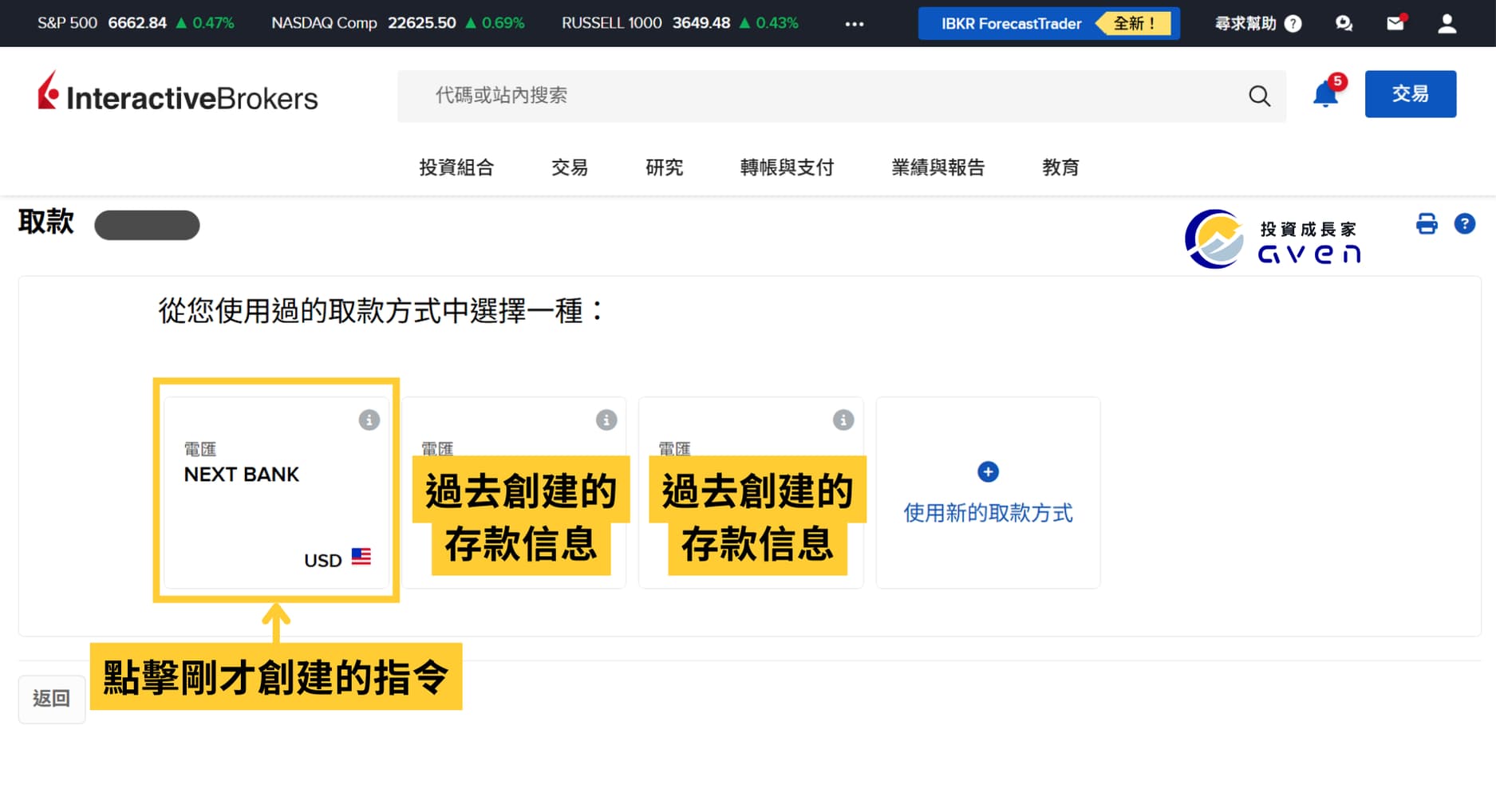
Task: Click the blue 交易 button
Action: point(1410,94)
